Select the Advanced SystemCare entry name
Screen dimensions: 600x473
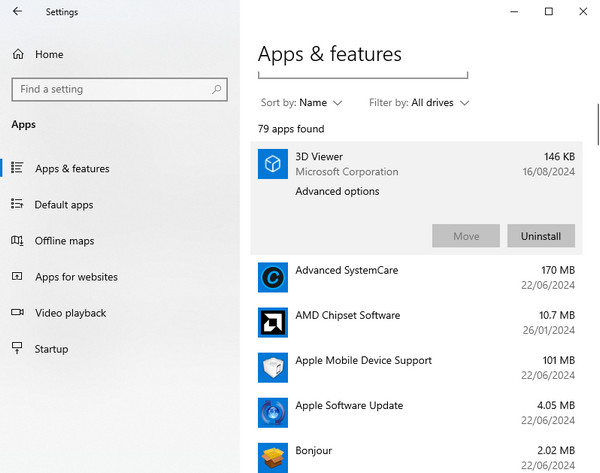tap(347, 270)
